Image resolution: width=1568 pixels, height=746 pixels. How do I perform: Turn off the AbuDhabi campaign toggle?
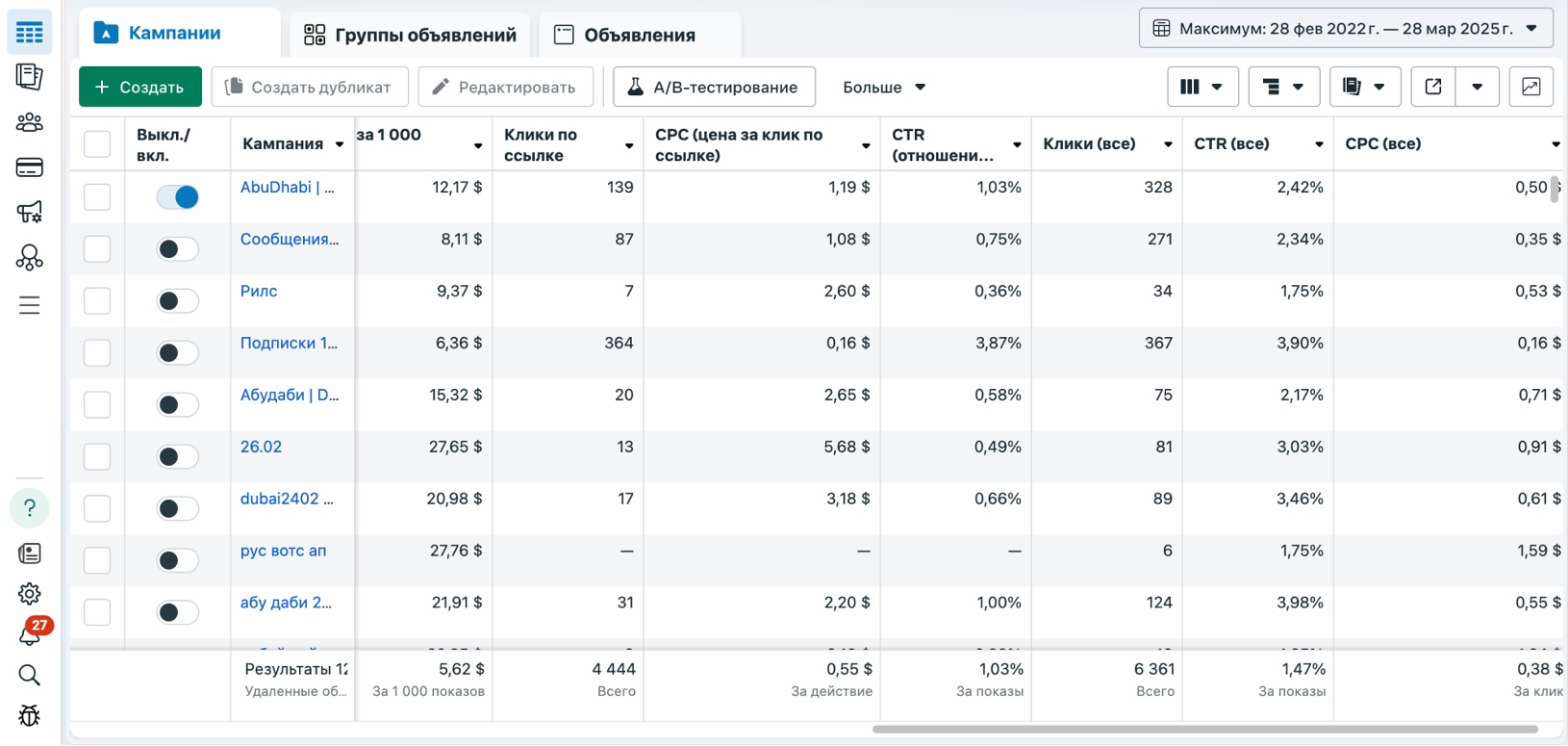178,197
